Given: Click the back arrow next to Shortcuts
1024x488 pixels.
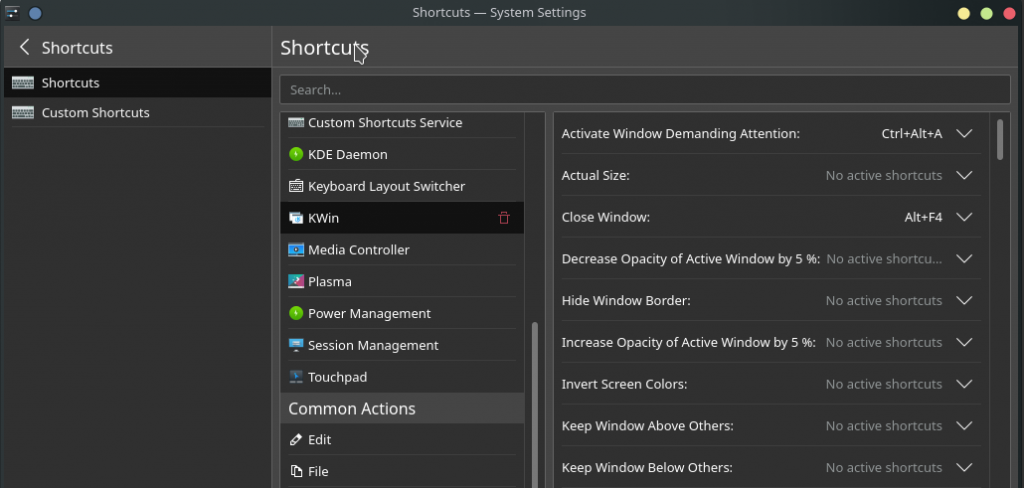Looking at the screenshot, I should point(25,47).
